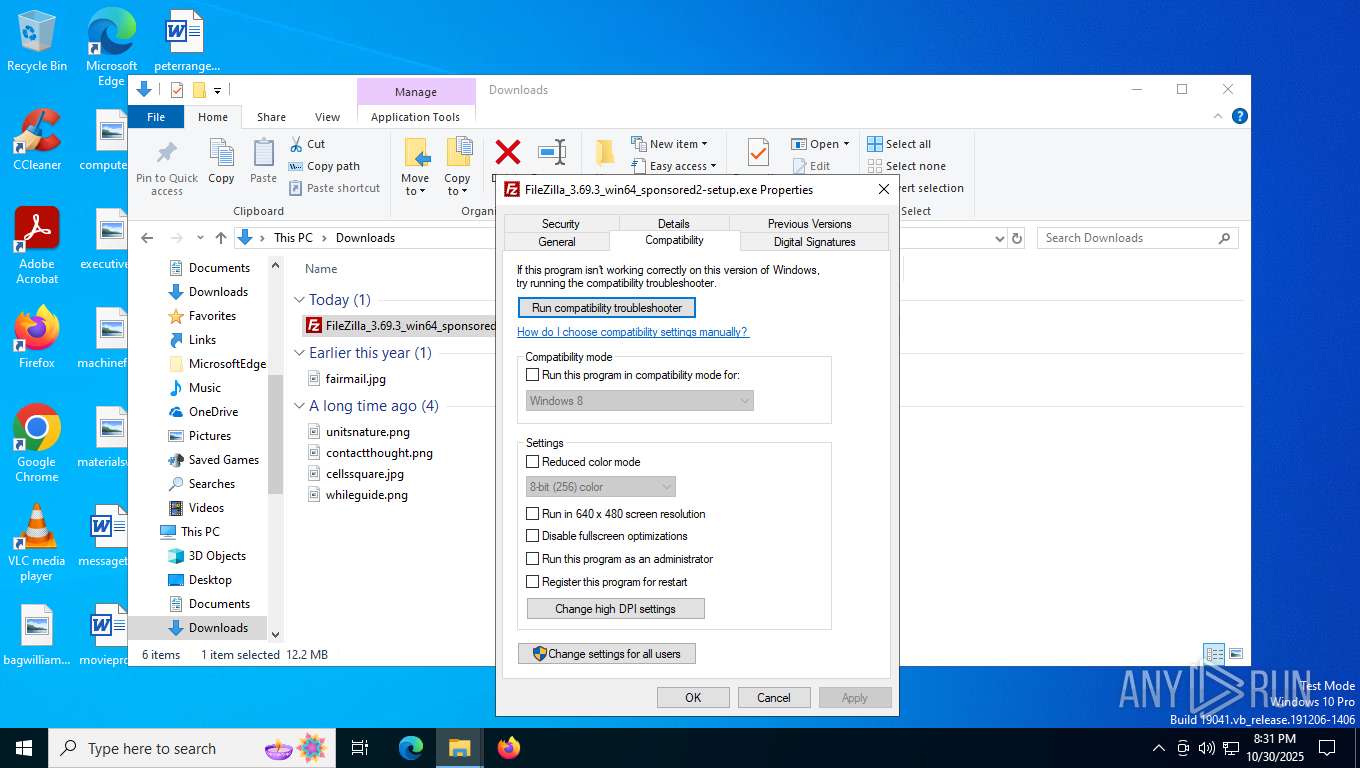Check Register this program for restart

coord(533,582)
